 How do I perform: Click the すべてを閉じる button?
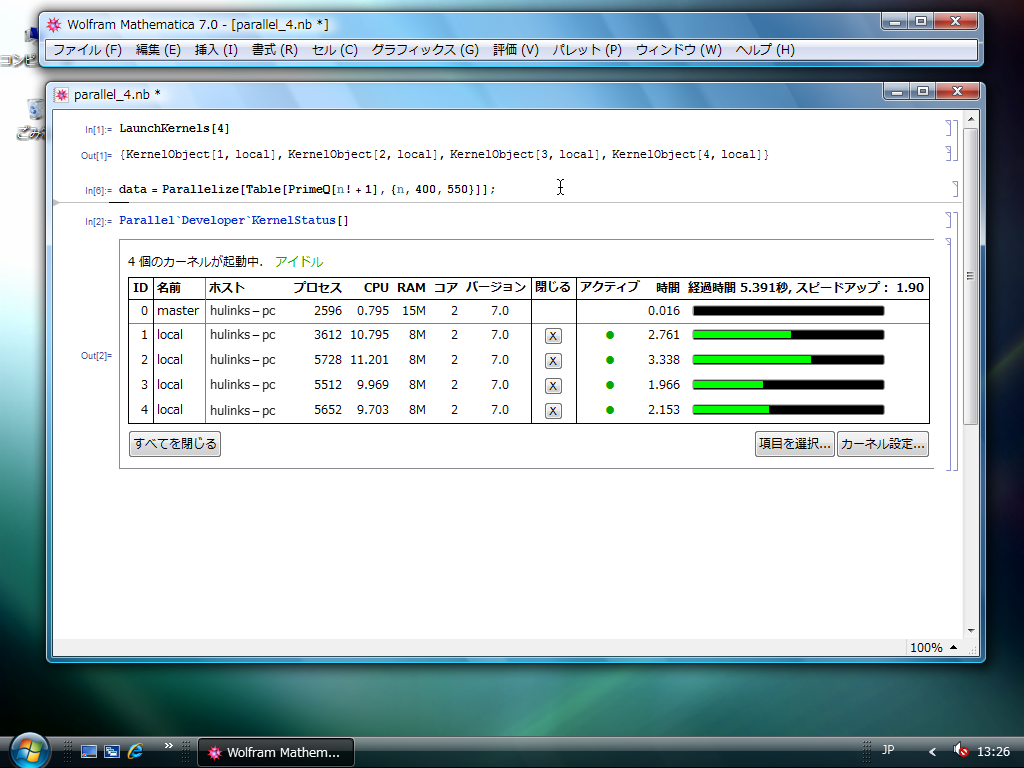(175, 444)
